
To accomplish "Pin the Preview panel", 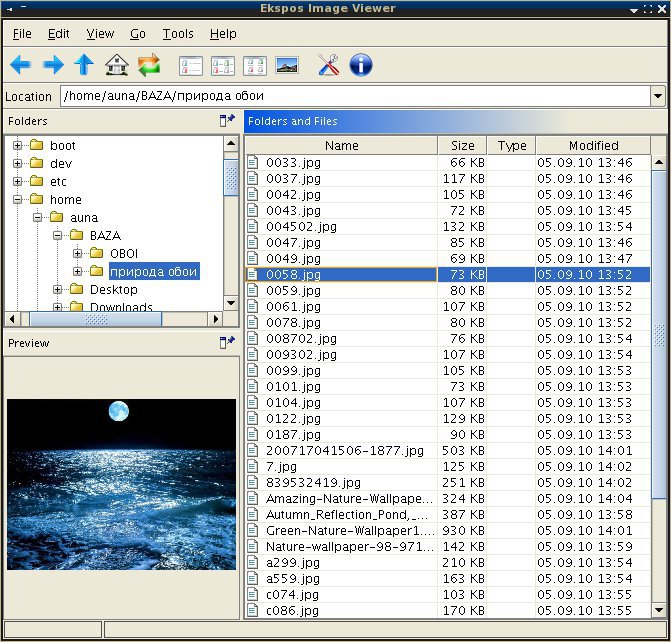I will [x=227, y=342].
